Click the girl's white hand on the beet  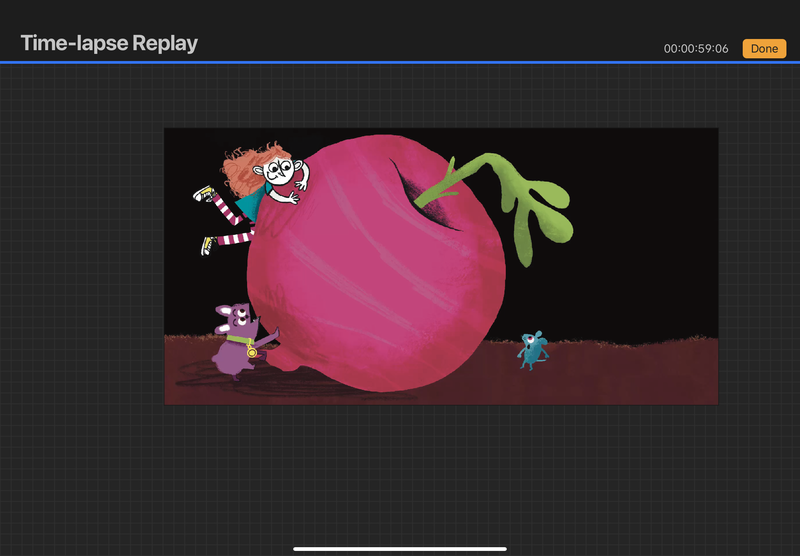(290, 198)
